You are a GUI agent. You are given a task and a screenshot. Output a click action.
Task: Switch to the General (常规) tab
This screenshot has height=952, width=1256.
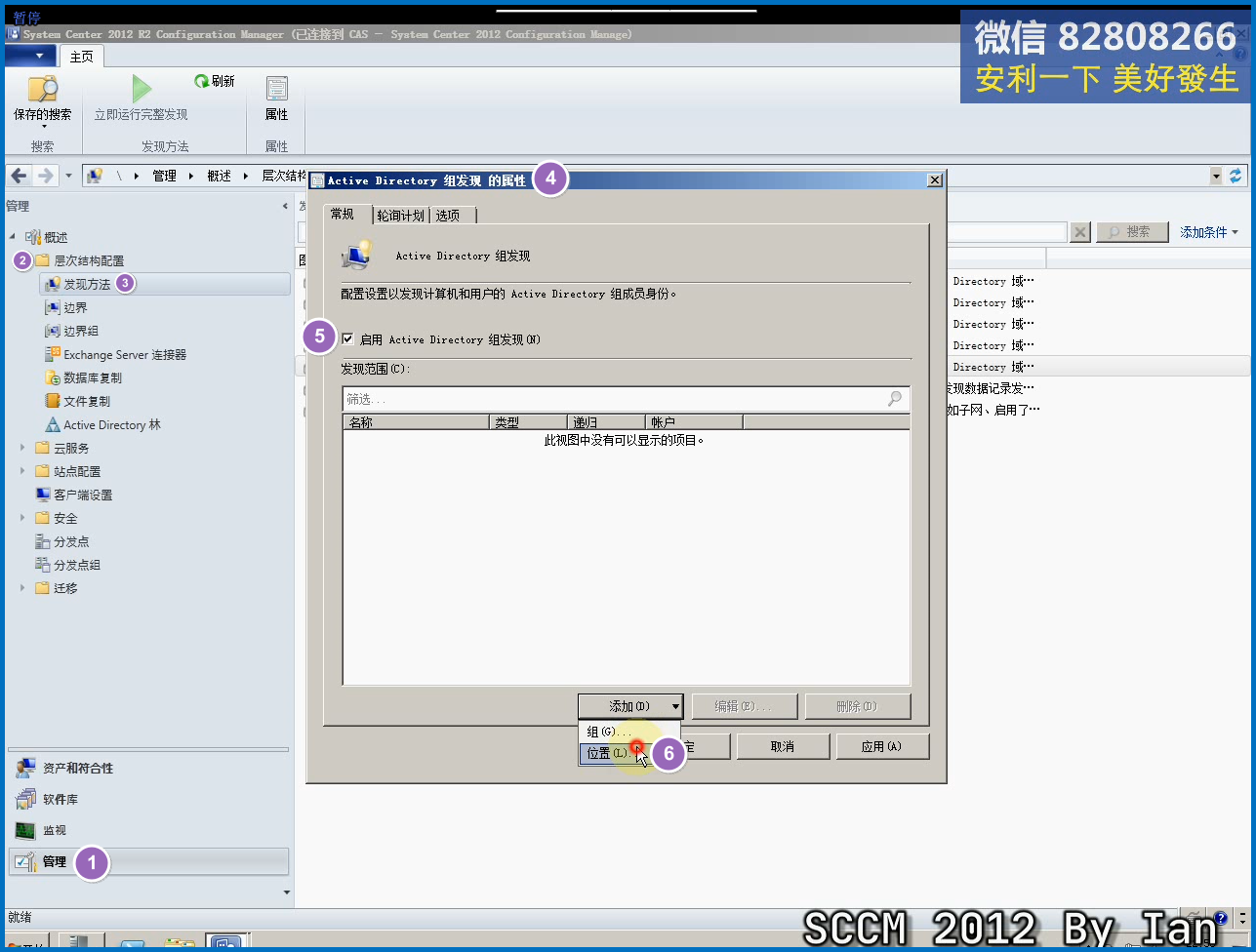point(343,215)
